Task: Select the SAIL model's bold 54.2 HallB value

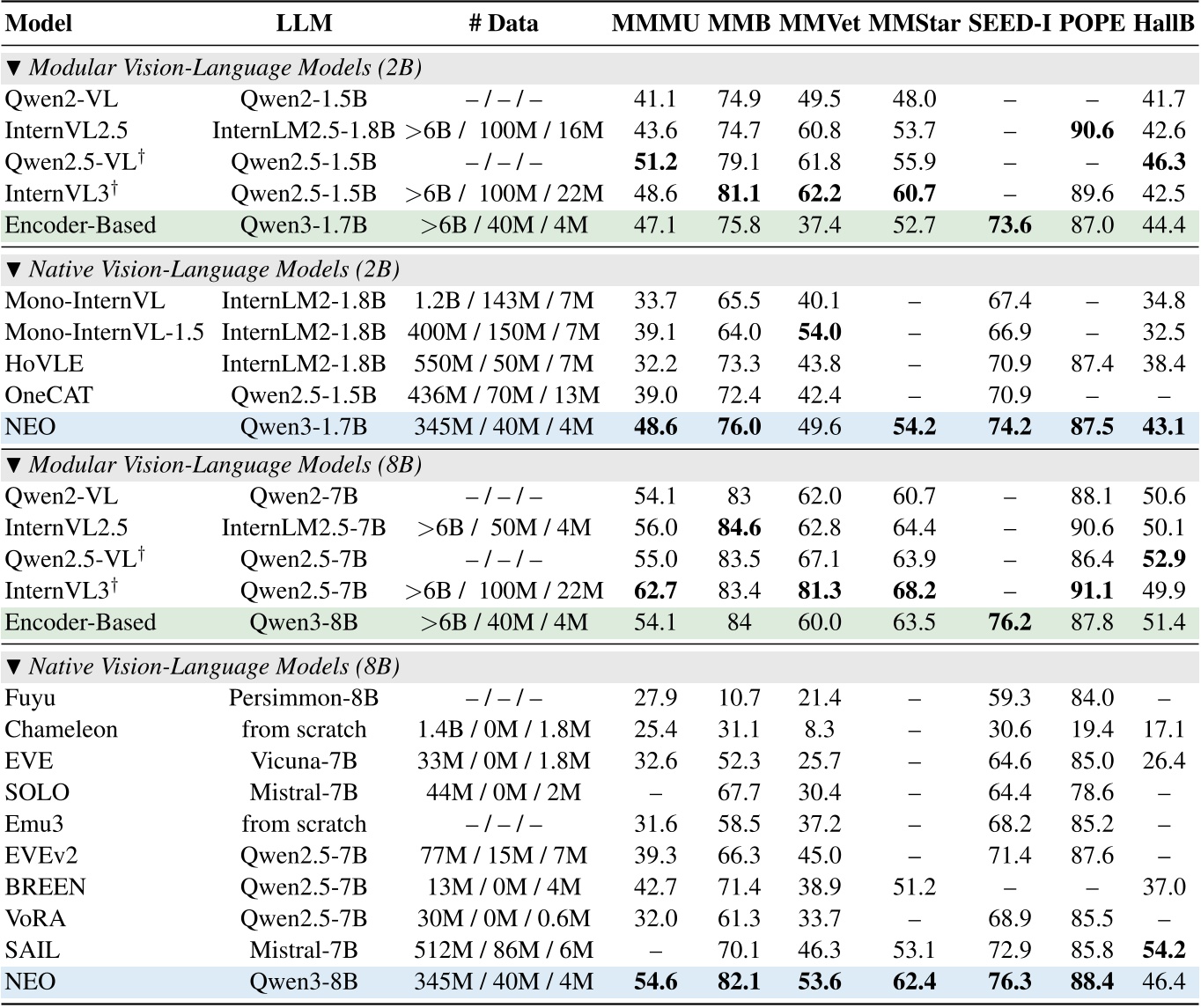Action: point(1163,950)
